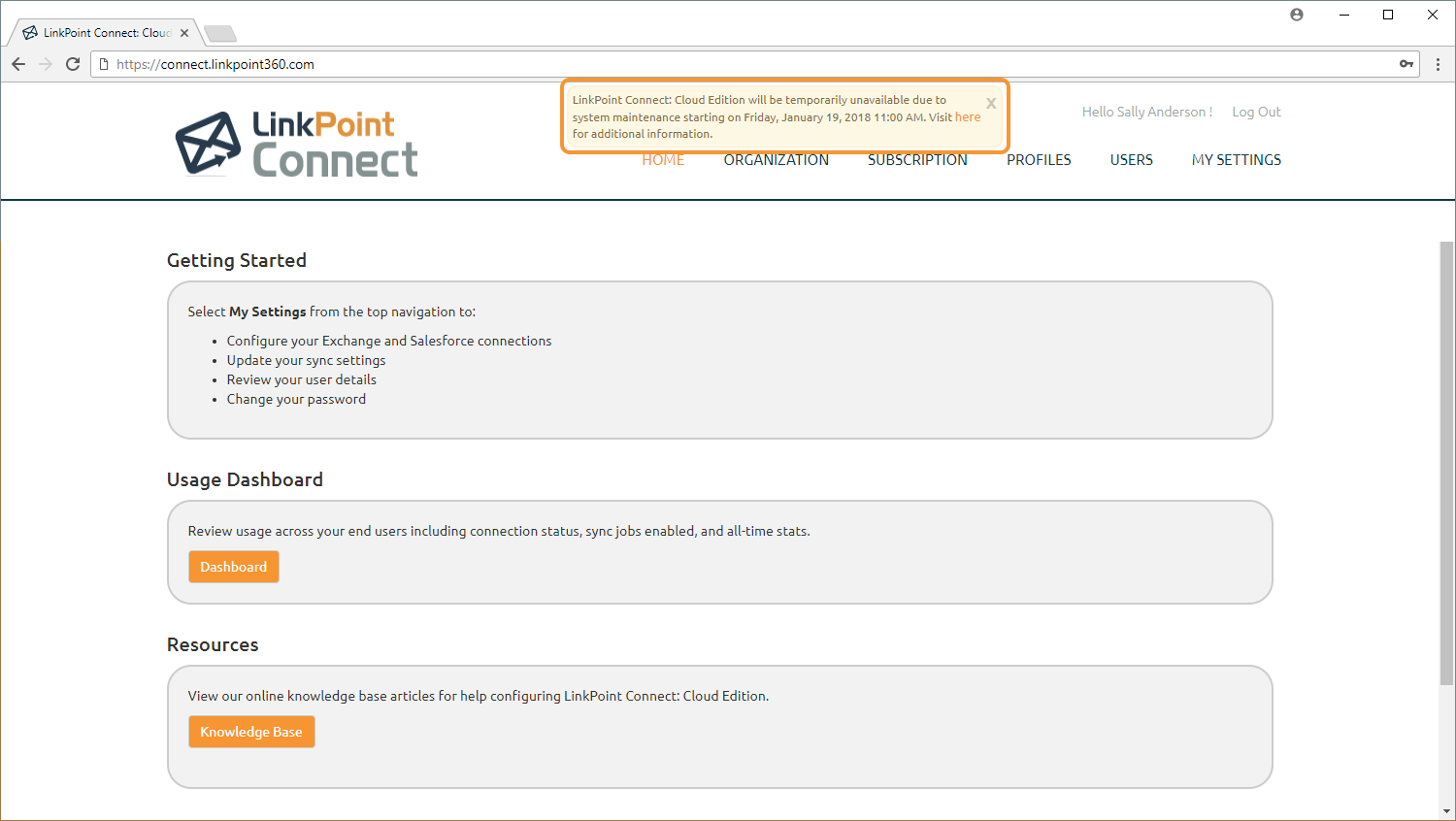
Task: Open the PROFILES navigation item
Action: [1039, 160]
